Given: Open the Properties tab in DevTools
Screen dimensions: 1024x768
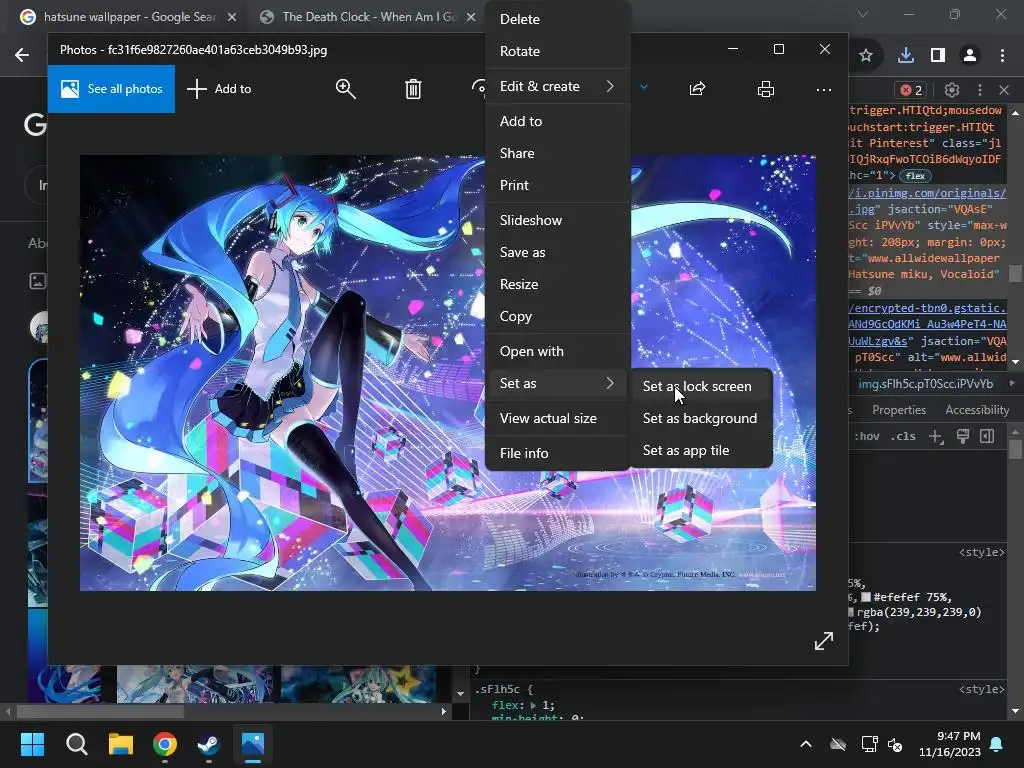Looking at the screenshot, I should [x=899, y=410].
